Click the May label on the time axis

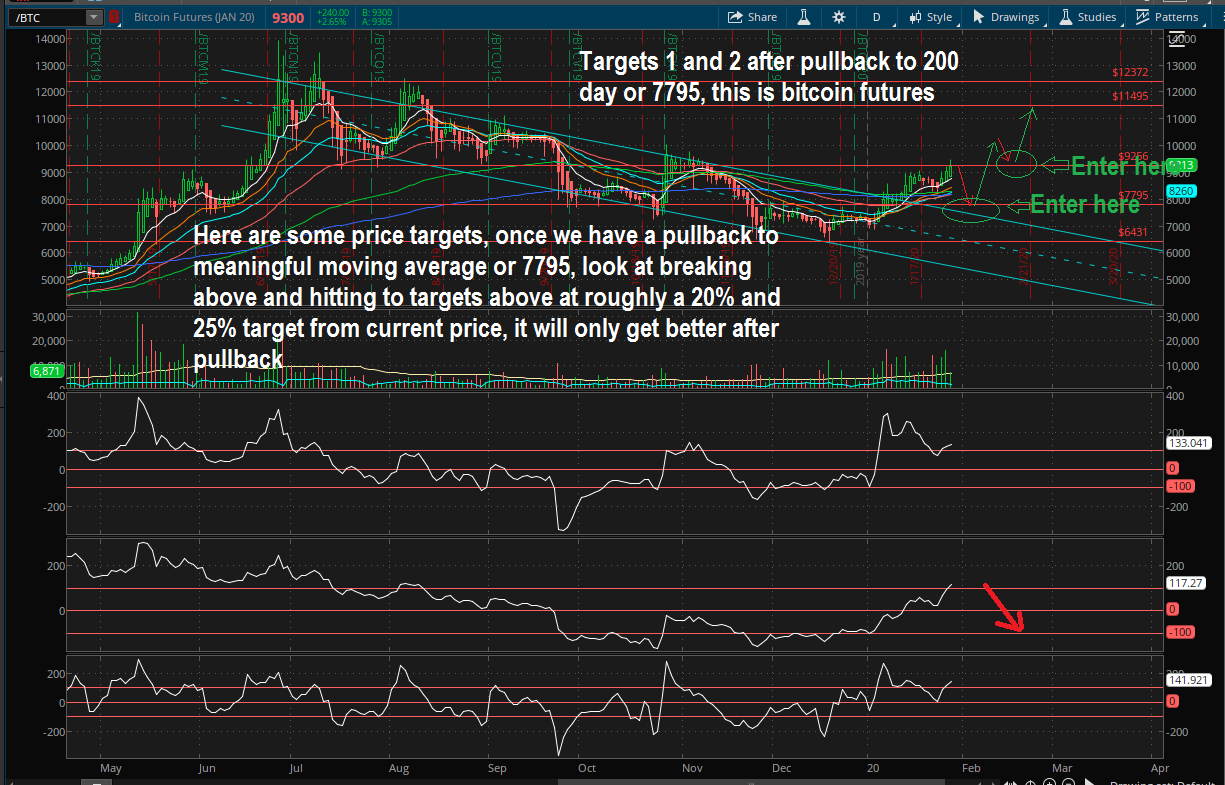coord(111,769)
